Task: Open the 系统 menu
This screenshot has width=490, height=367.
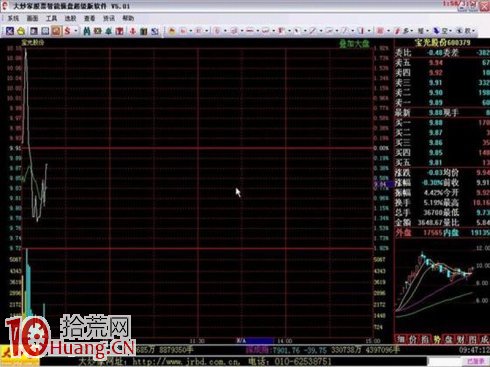Action: 13,18
